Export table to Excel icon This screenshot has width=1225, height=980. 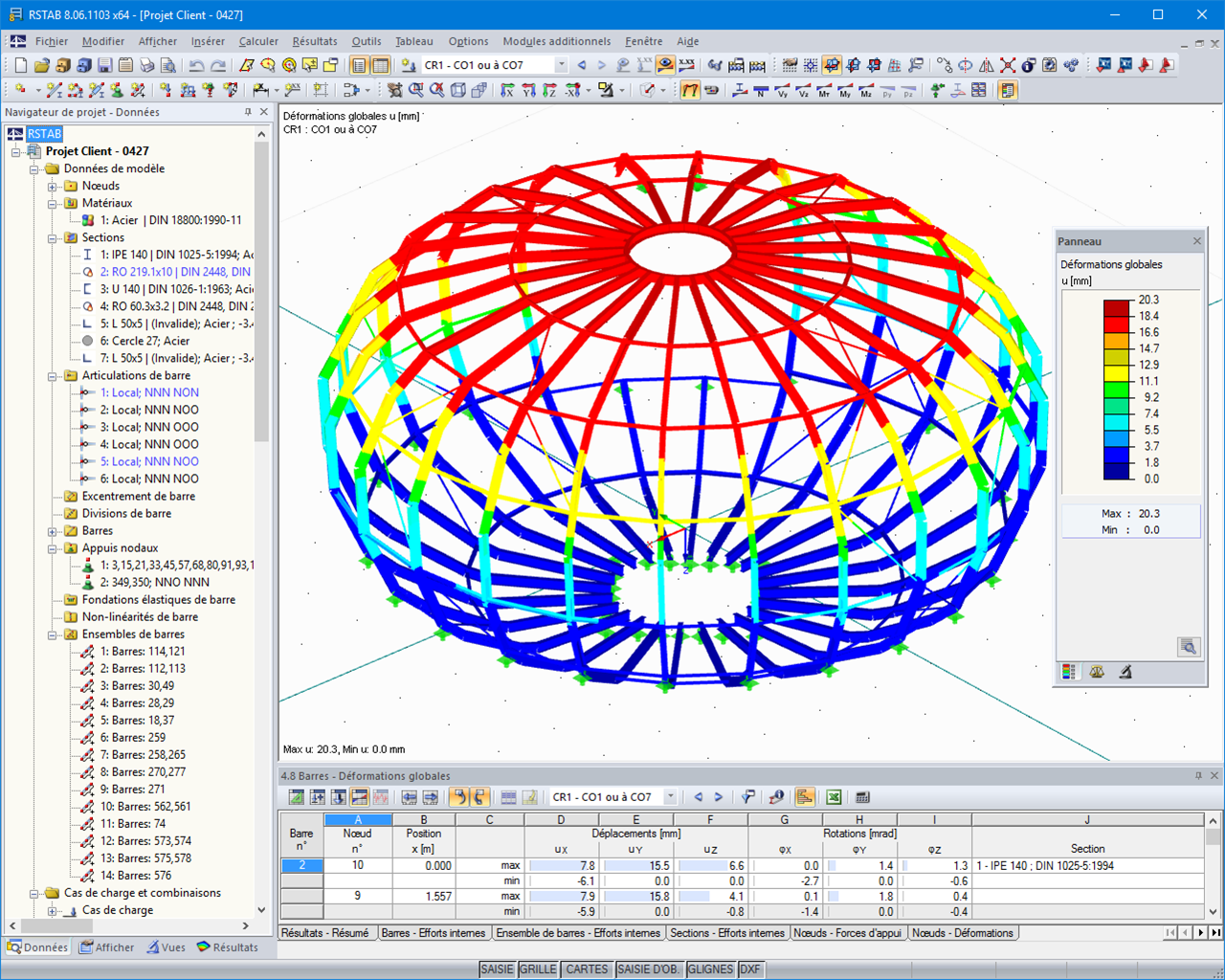(x=834, y=797)
